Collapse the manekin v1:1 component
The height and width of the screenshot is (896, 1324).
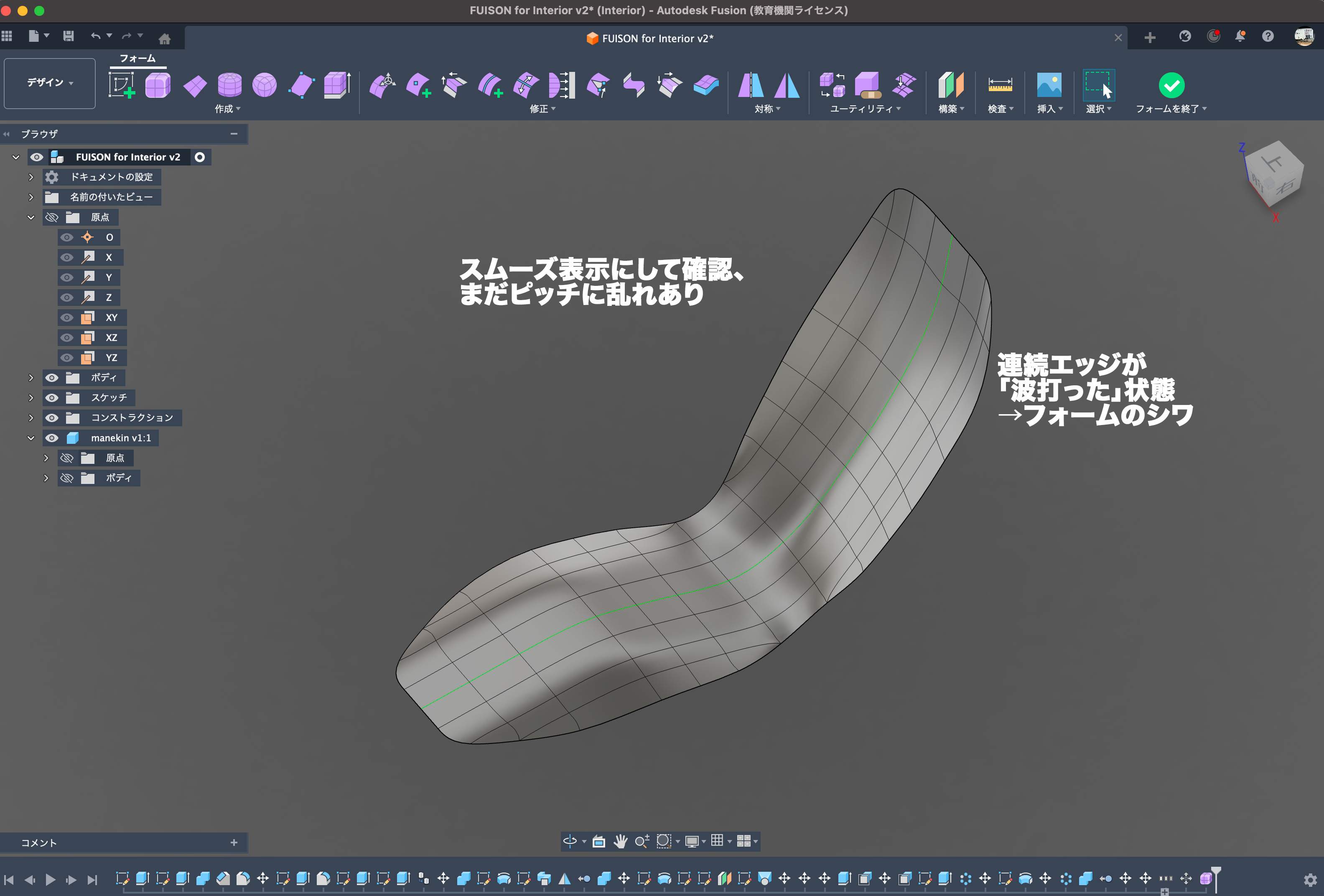click(x=31, y=438)
